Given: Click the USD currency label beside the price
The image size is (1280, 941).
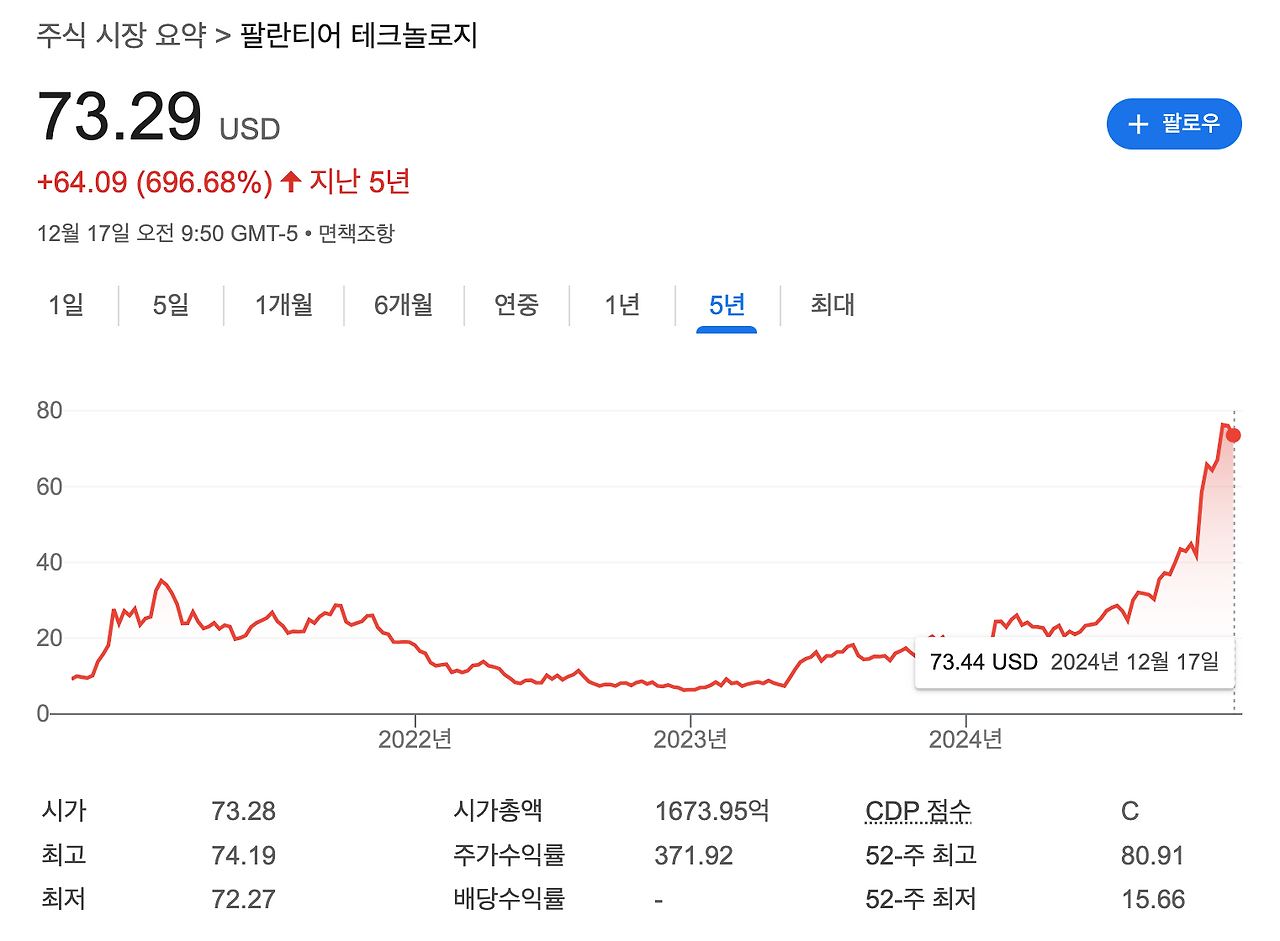Looking at the screenshot, I should coord(250,130).
